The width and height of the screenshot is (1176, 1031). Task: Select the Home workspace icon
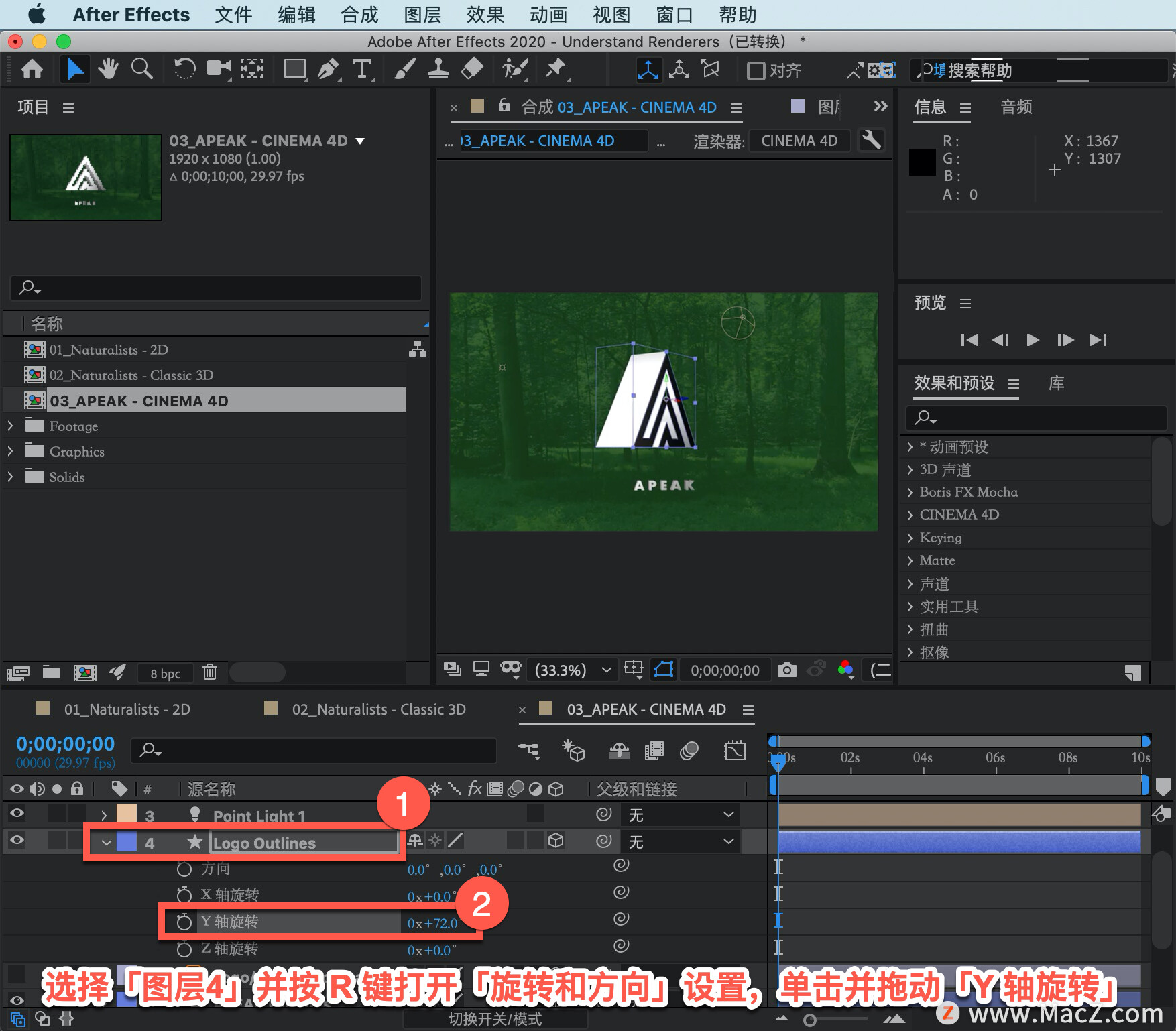32,69
